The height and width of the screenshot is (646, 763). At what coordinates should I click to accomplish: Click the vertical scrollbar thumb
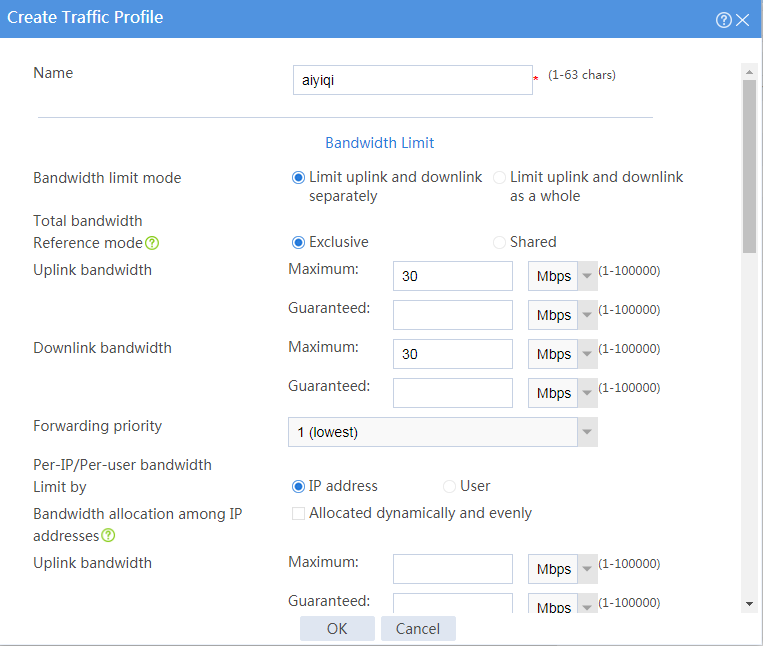[749, 166]
